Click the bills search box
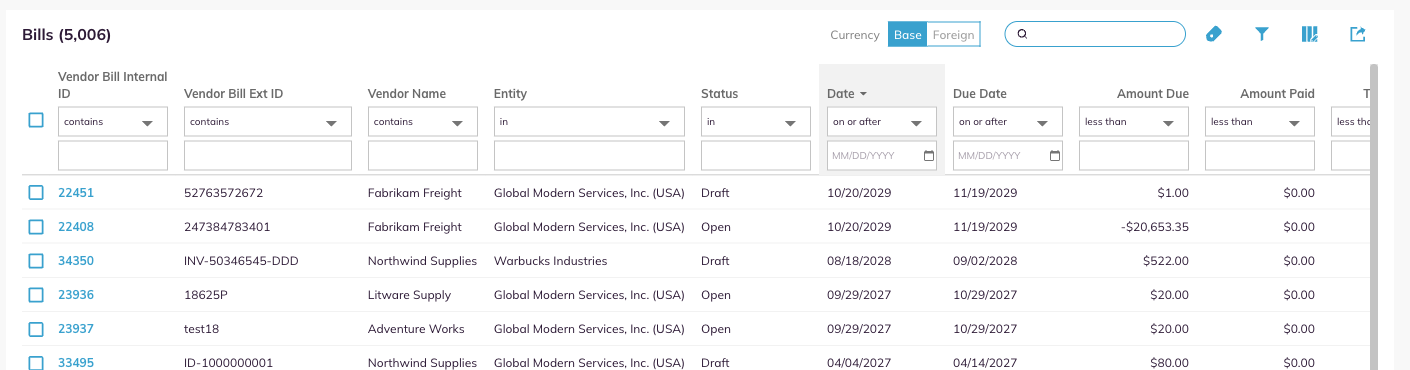 [x=1095, y=34]
